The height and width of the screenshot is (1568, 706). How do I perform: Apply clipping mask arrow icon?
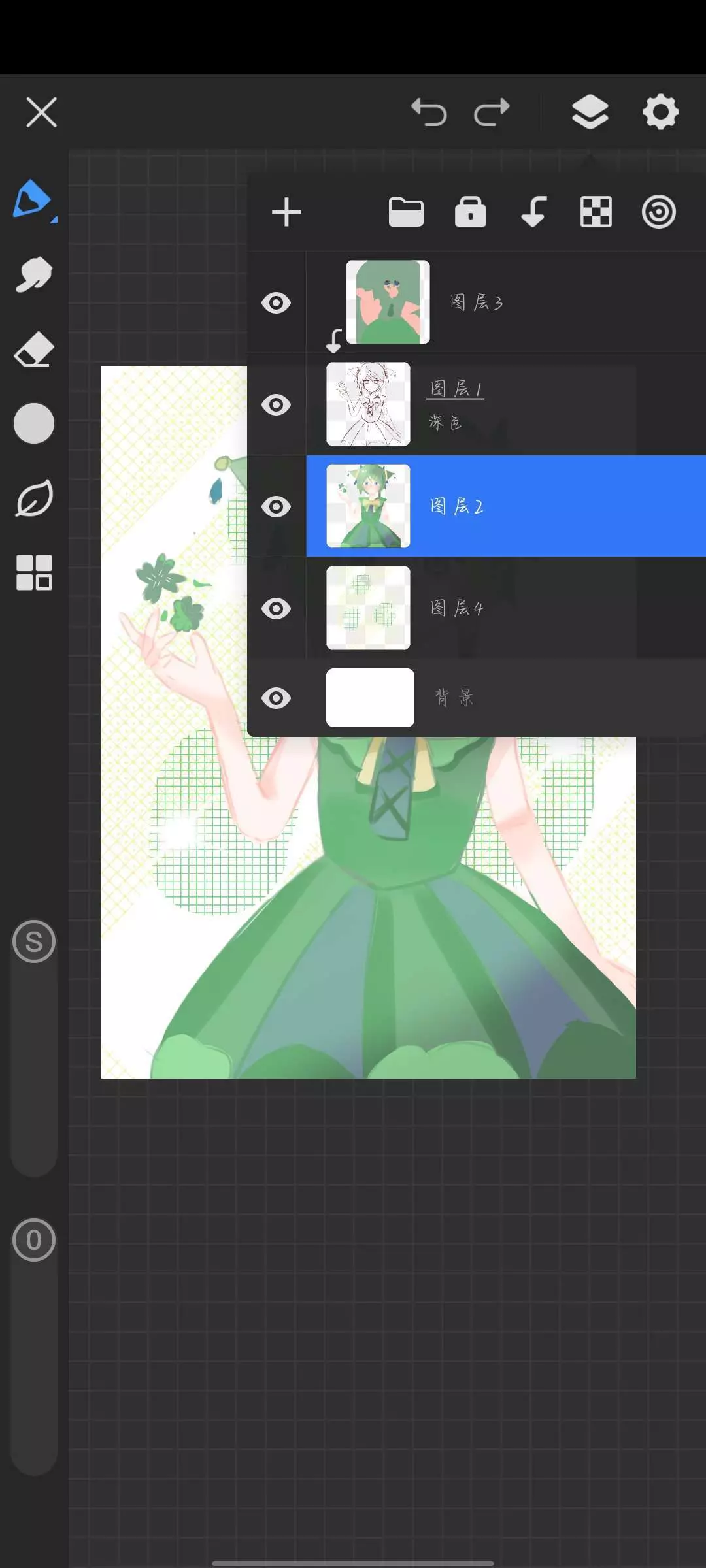[533, 212]
